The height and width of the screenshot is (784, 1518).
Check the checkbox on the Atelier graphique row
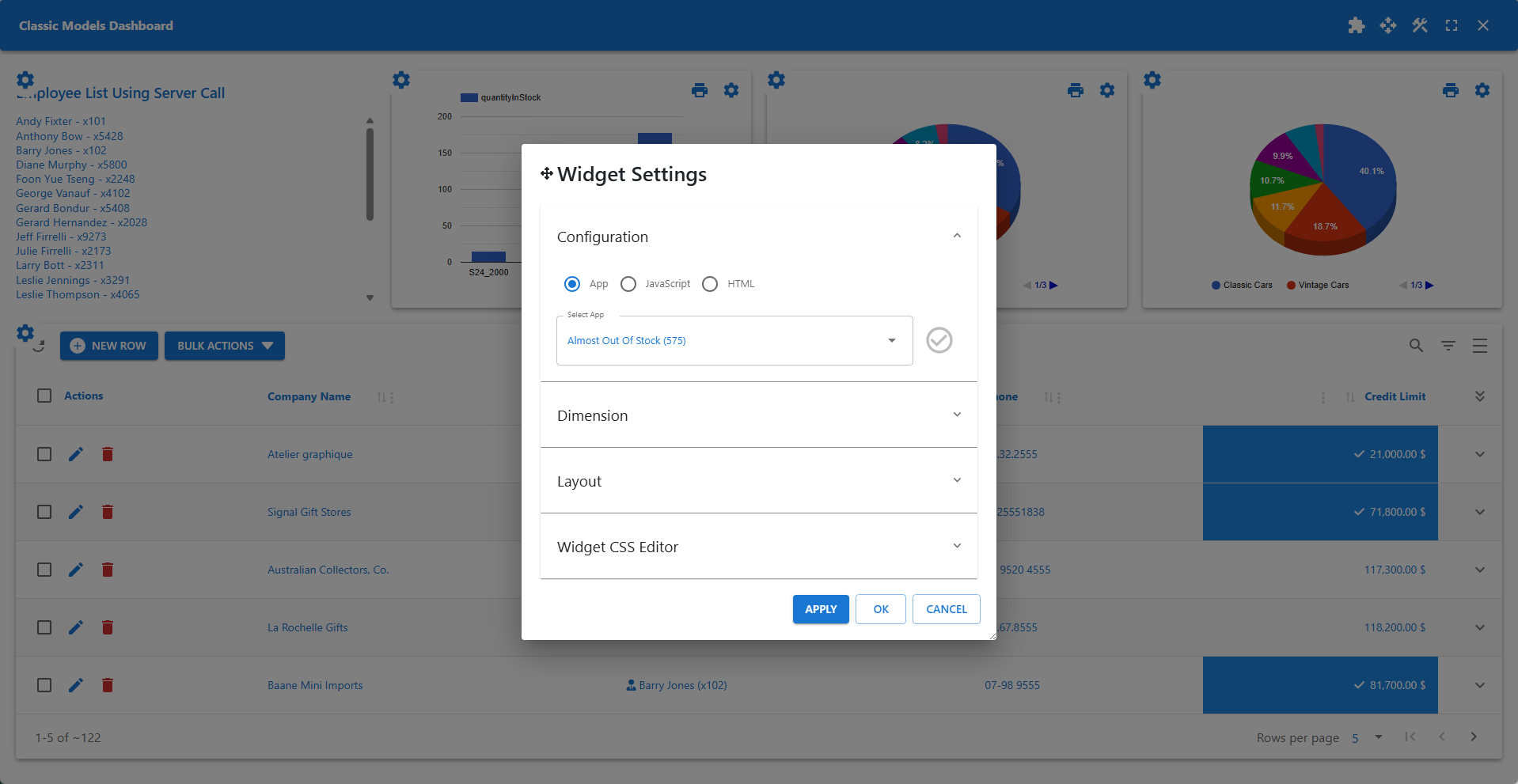pos(44,454)
